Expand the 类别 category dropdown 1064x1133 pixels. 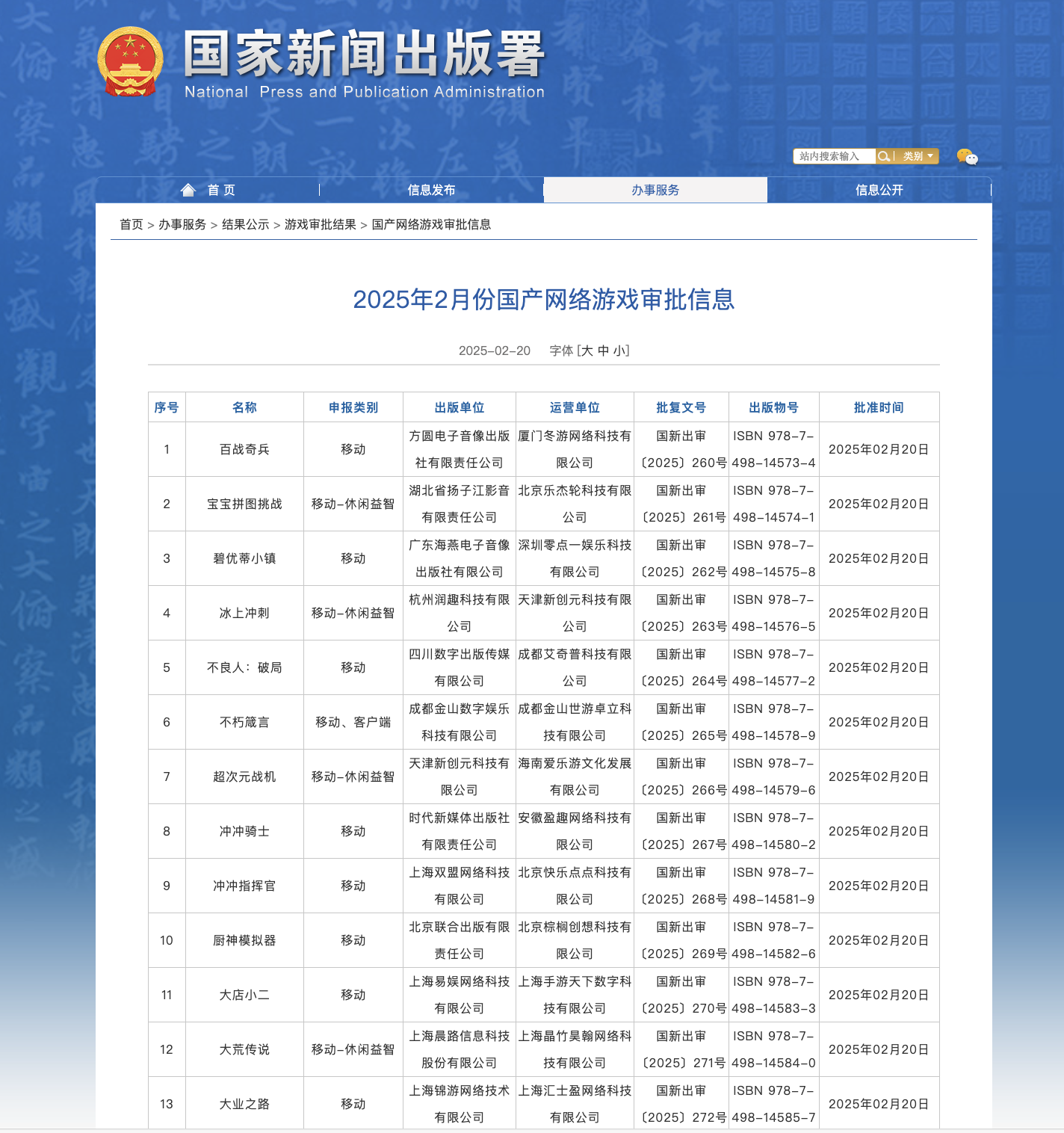(918, 156)
